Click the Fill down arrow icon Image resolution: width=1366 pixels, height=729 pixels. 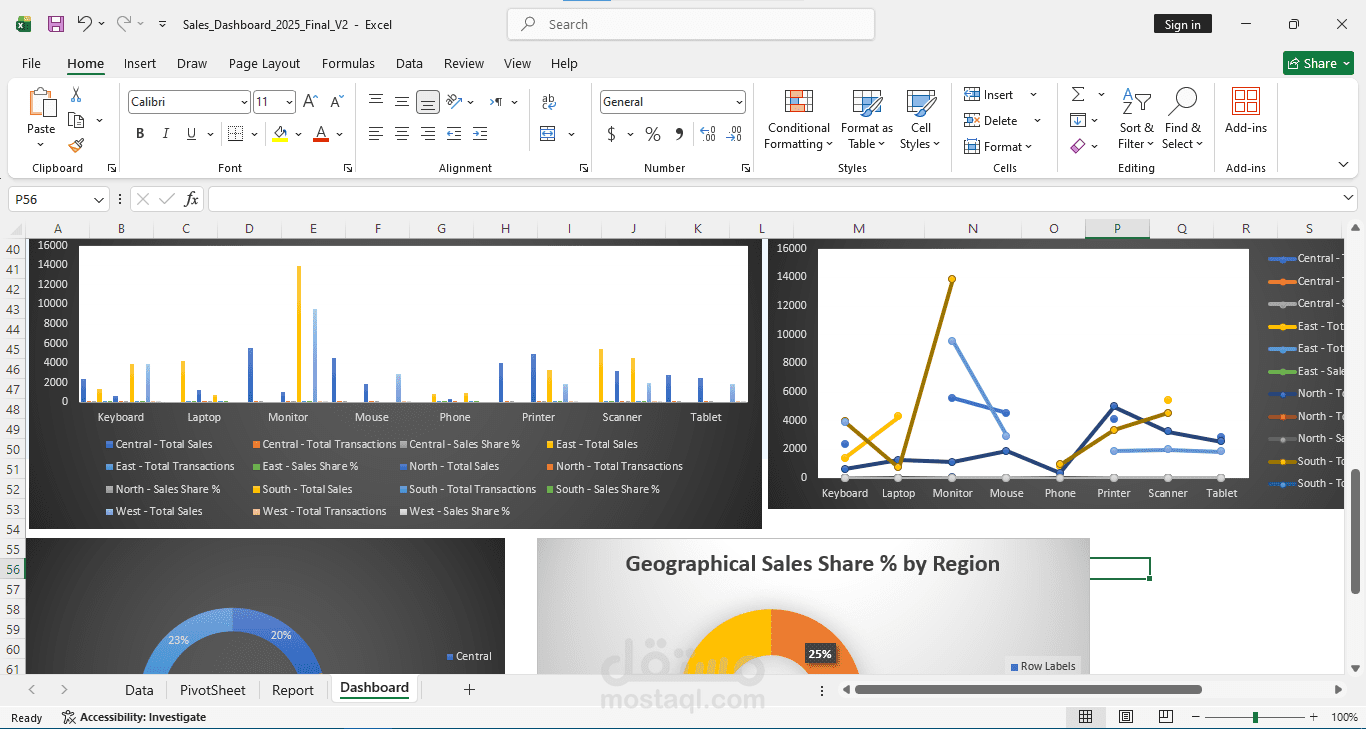[1078, 120]
